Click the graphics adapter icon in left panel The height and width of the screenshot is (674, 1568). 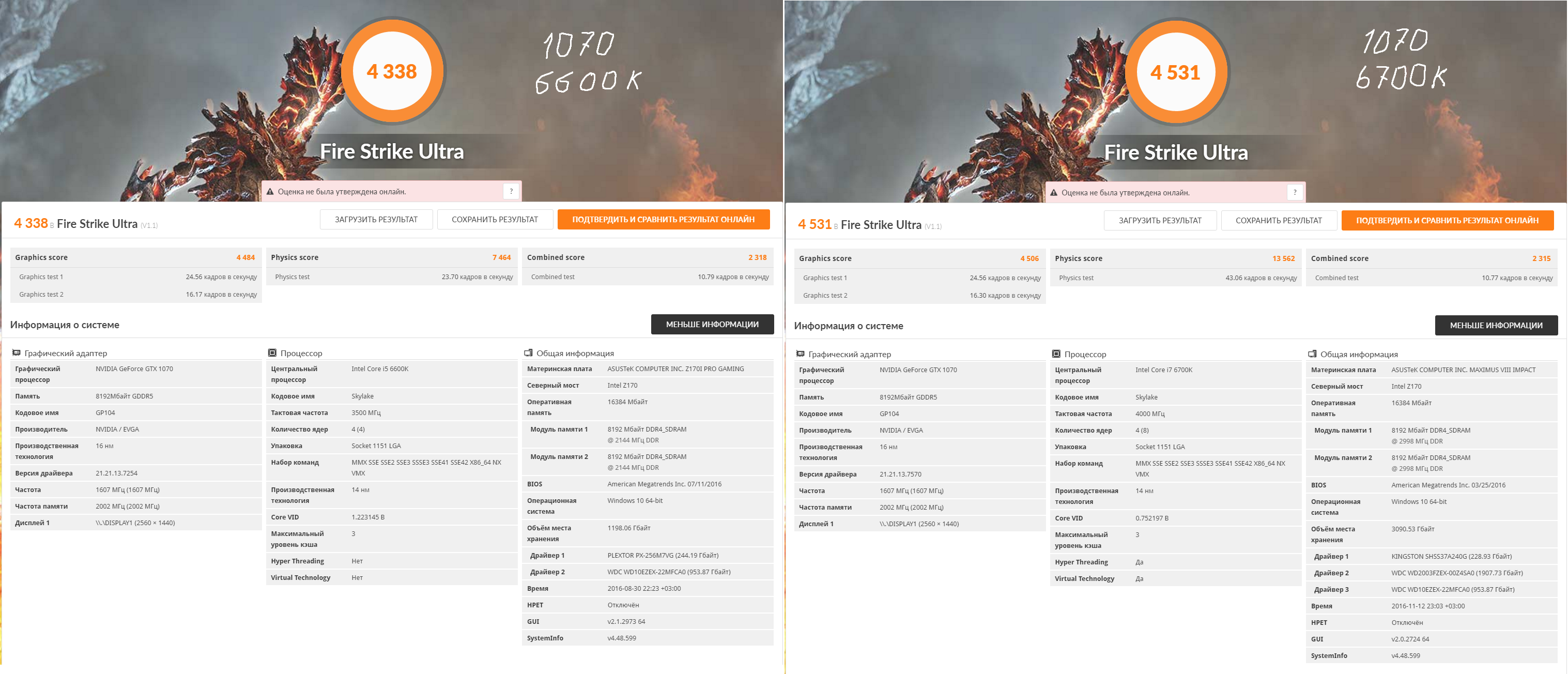(17, 353)
